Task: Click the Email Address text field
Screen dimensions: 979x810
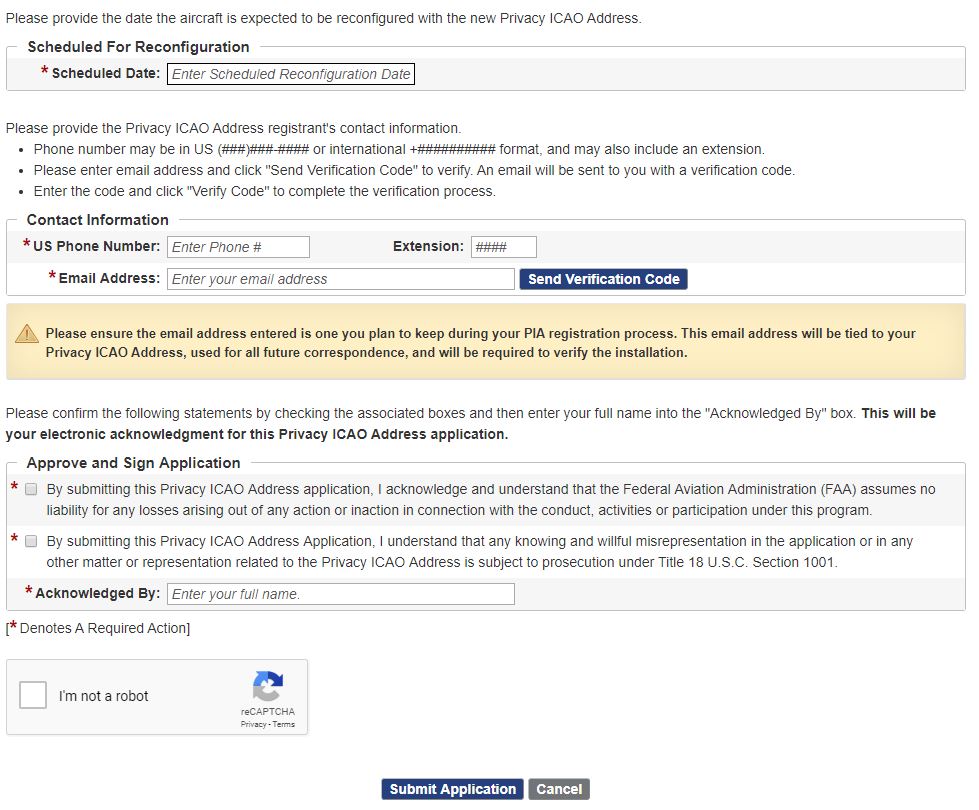Action: [x=340, y=279]
